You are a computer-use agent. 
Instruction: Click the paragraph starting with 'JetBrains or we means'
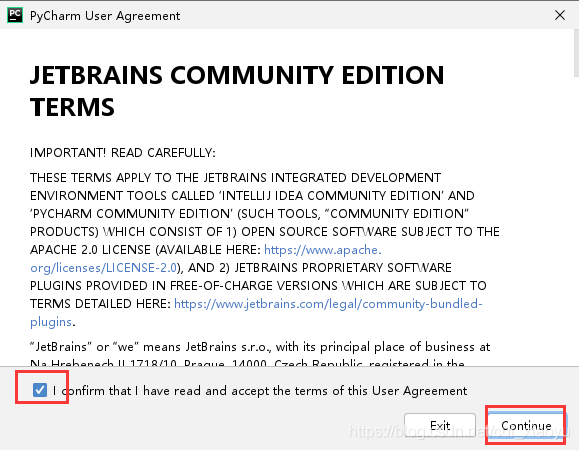[260, 355]
